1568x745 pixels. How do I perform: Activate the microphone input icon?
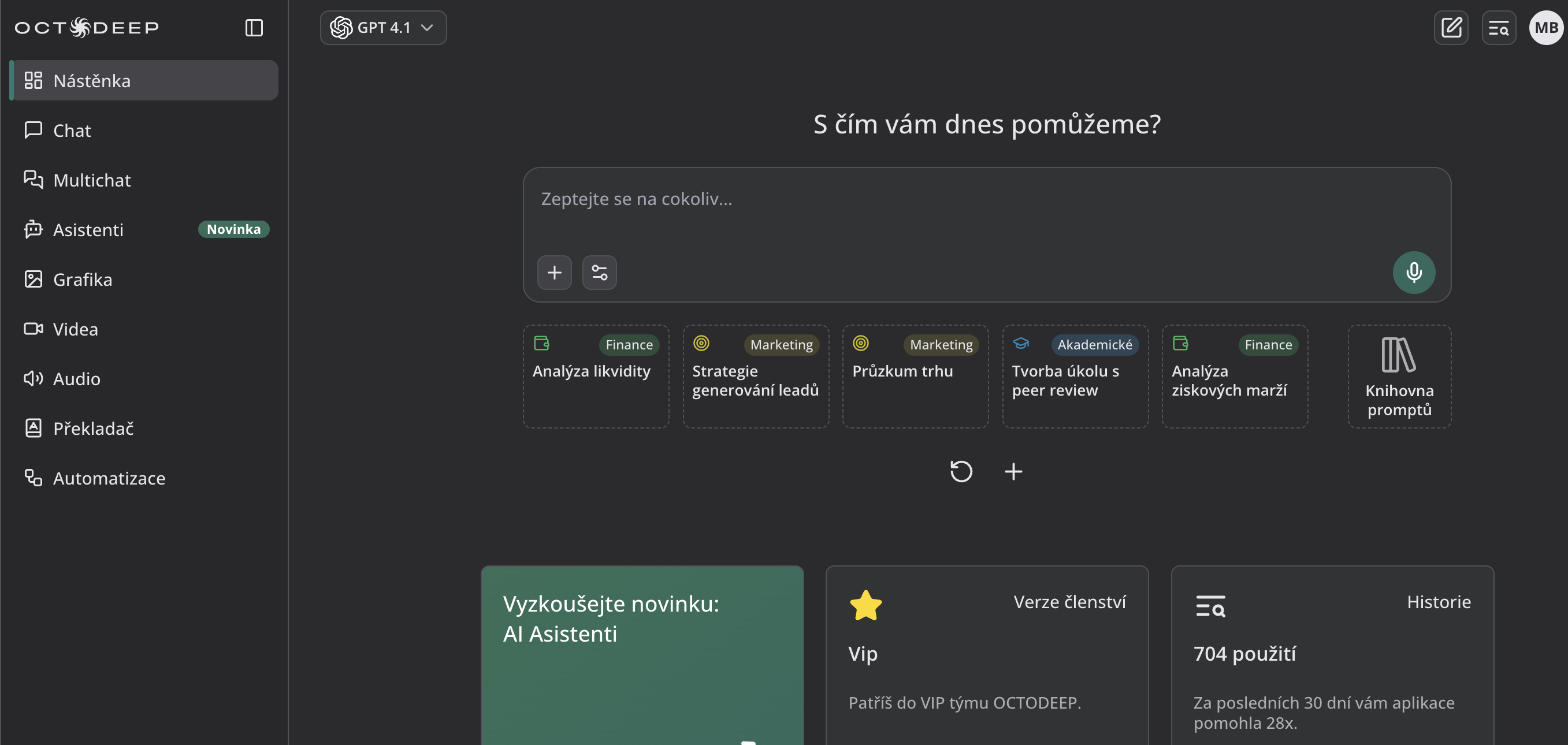click(x=1413, y=272)
